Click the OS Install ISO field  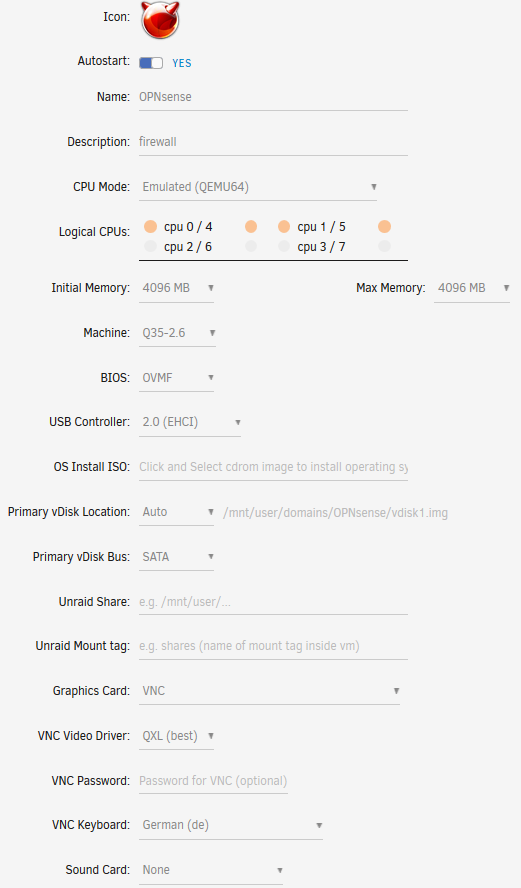274,467
